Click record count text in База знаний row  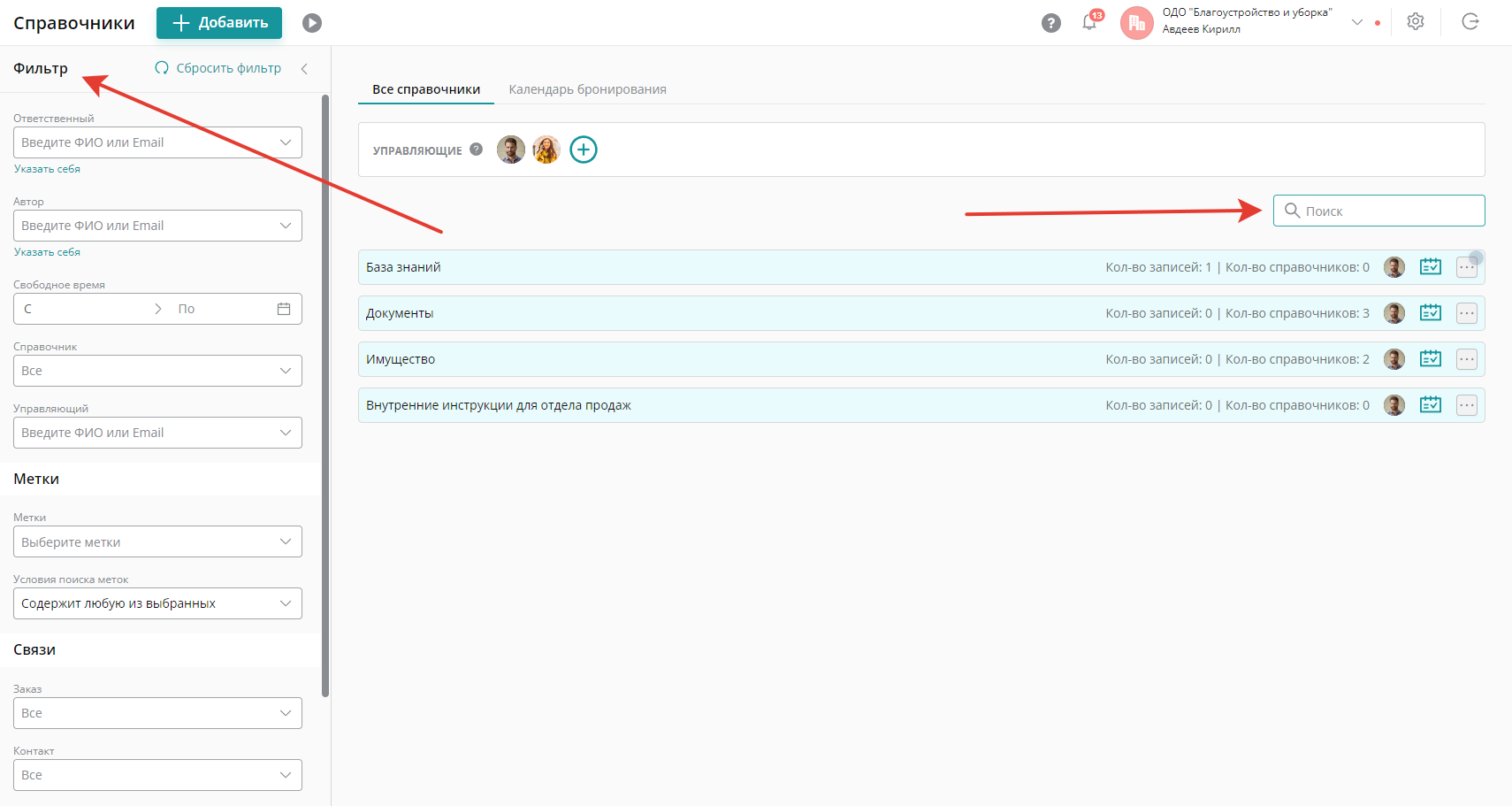1158,267
